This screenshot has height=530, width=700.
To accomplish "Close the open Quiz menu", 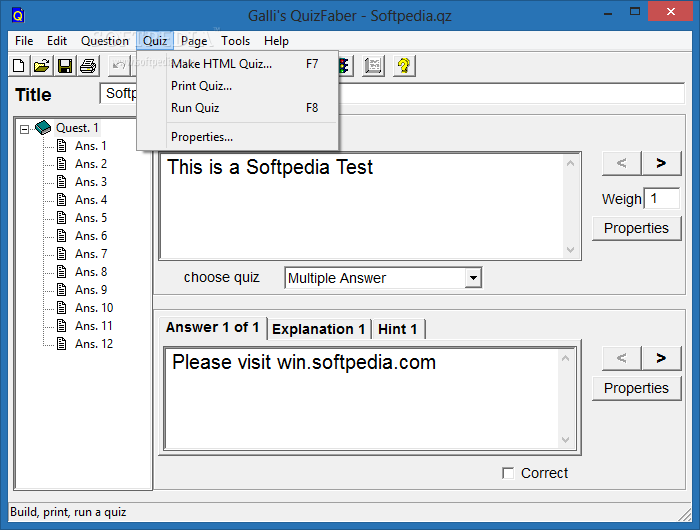I will click(155, 41).
